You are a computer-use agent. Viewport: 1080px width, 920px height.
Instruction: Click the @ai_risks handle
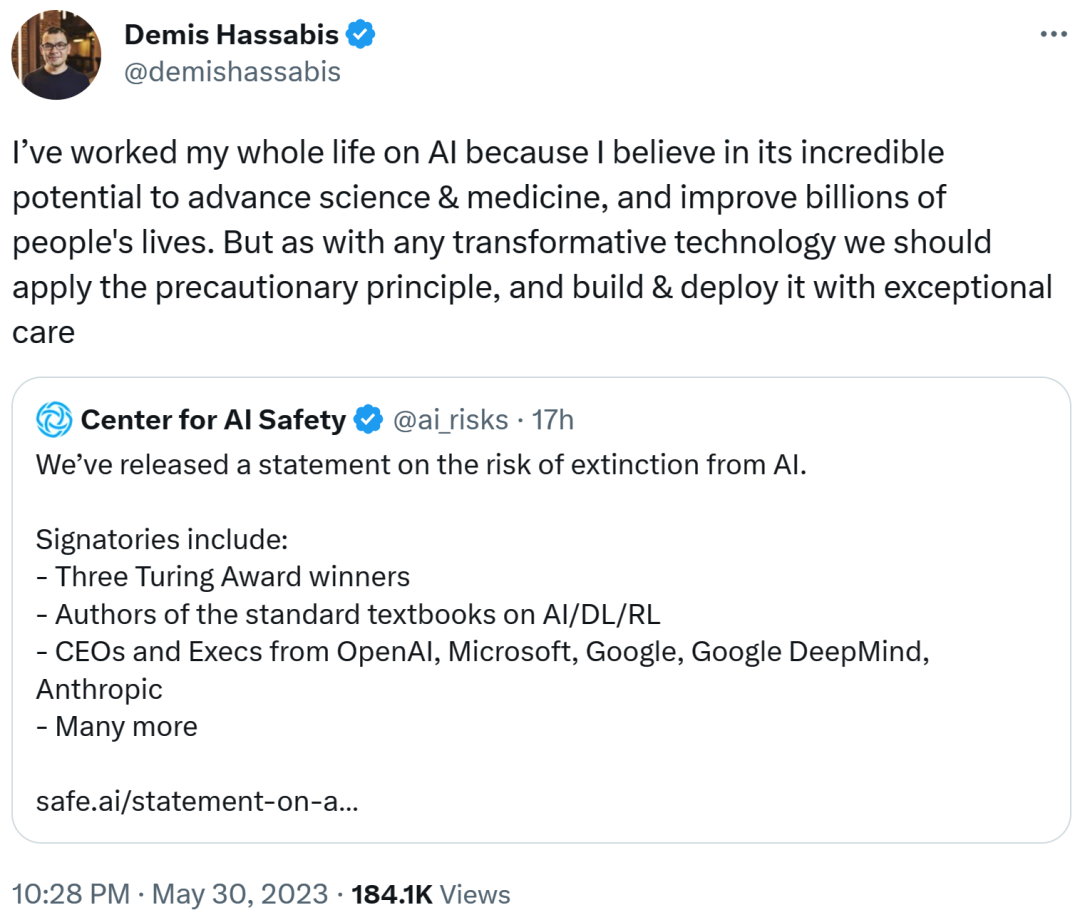tap(450, 419)
